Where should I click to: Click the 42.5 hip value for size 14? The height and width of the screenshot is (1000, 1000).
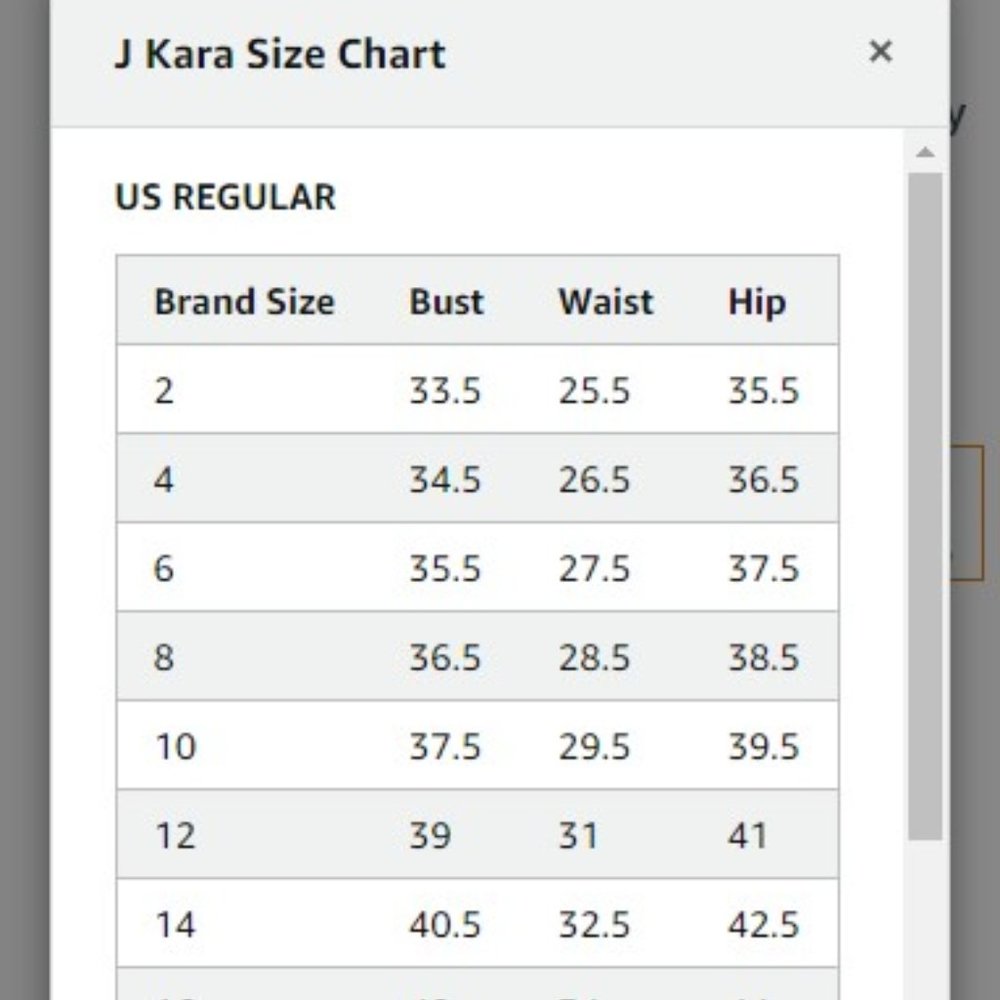pyautogui.click(x=763, y=925)
